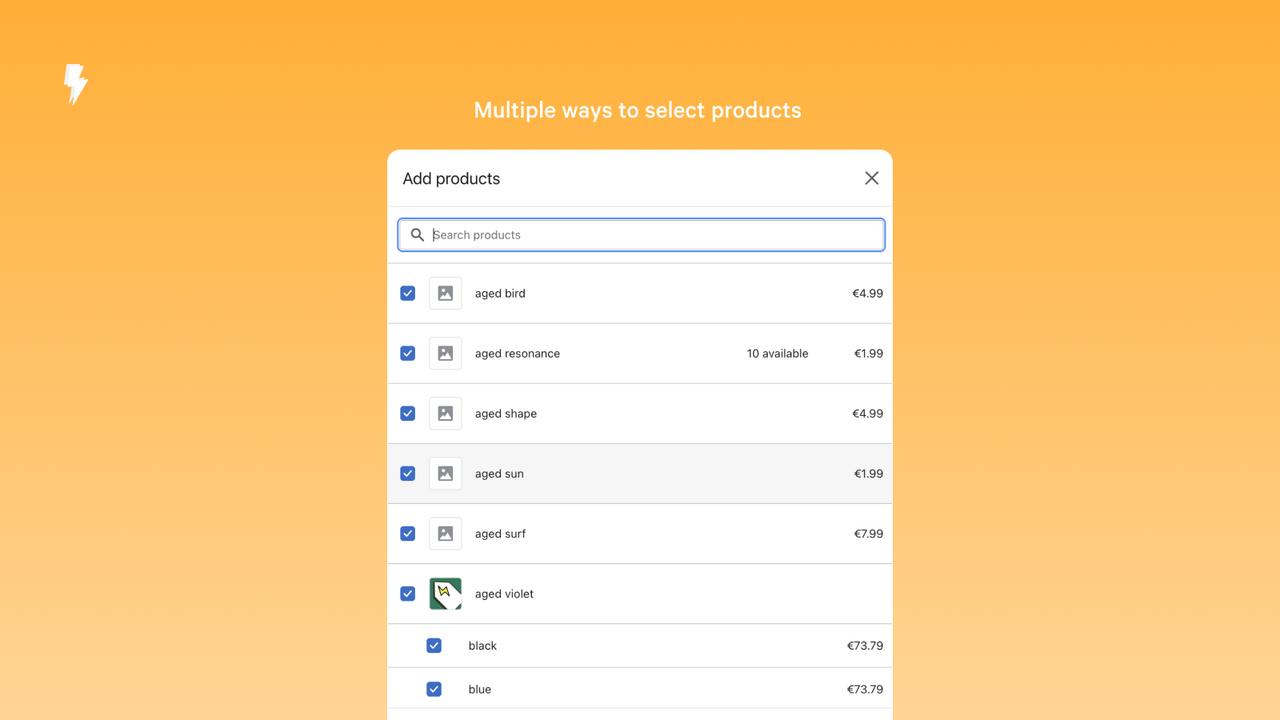Uncheck the black variant of aged violet
Screen dimensions: 1280x720
pyautogui.click(x=434, y=645)
